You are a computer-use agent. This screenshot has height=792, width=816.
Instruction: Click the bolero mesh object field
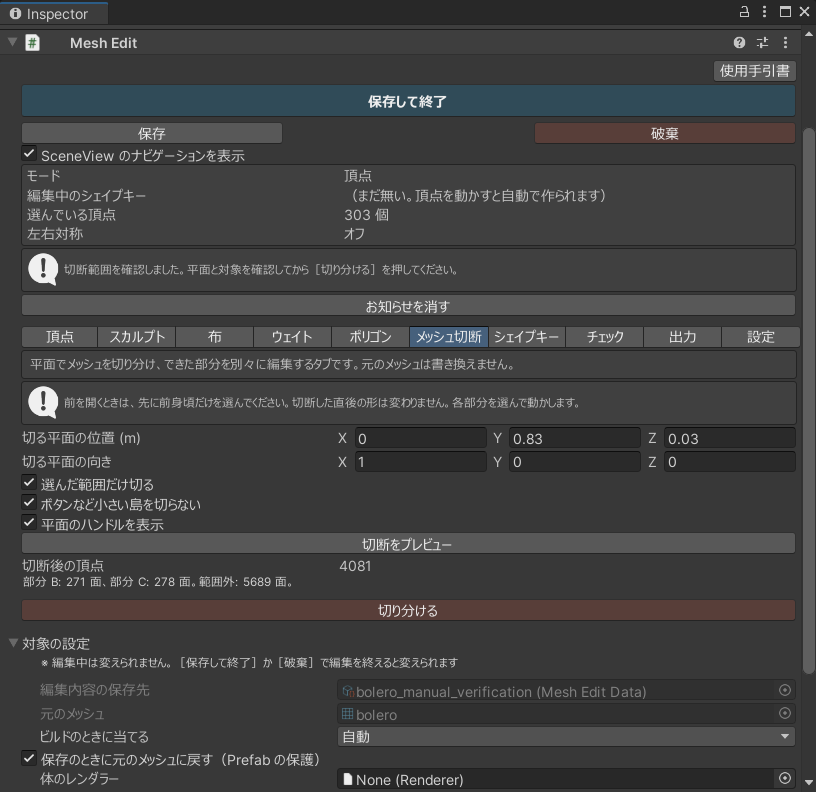566,714
